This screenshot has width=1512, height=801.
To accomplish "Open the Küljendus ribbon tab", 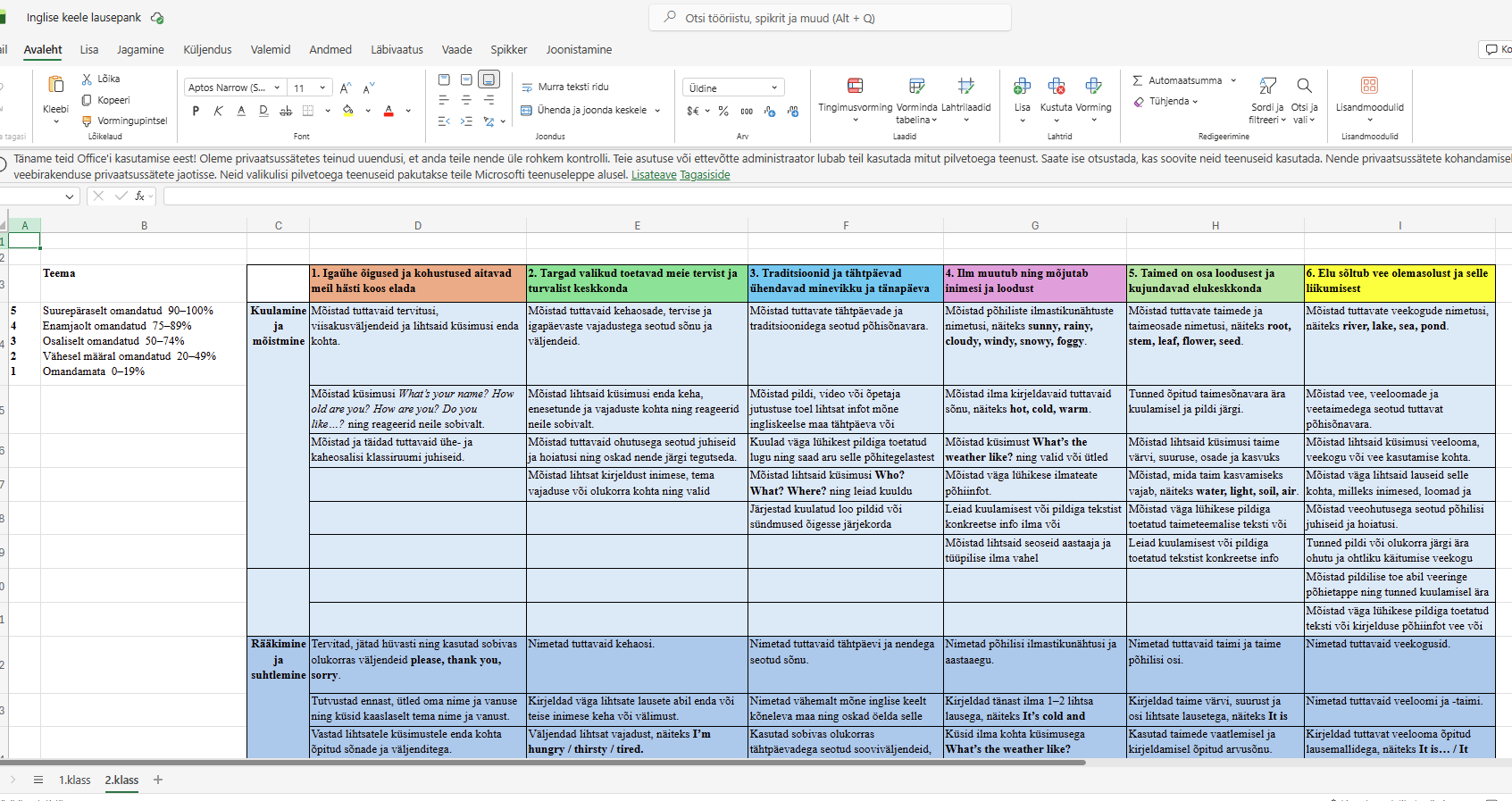I will coord(207,50).
